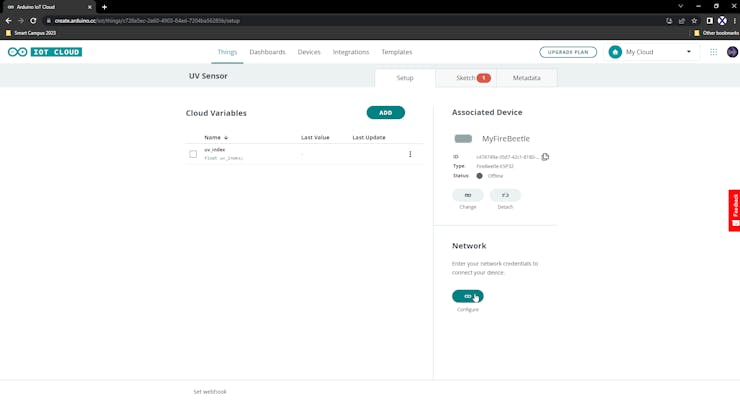Viewport: 740px width, 403px height.
Task: Expand the My Cloud dropdown
Action: (x=651, y=52)
